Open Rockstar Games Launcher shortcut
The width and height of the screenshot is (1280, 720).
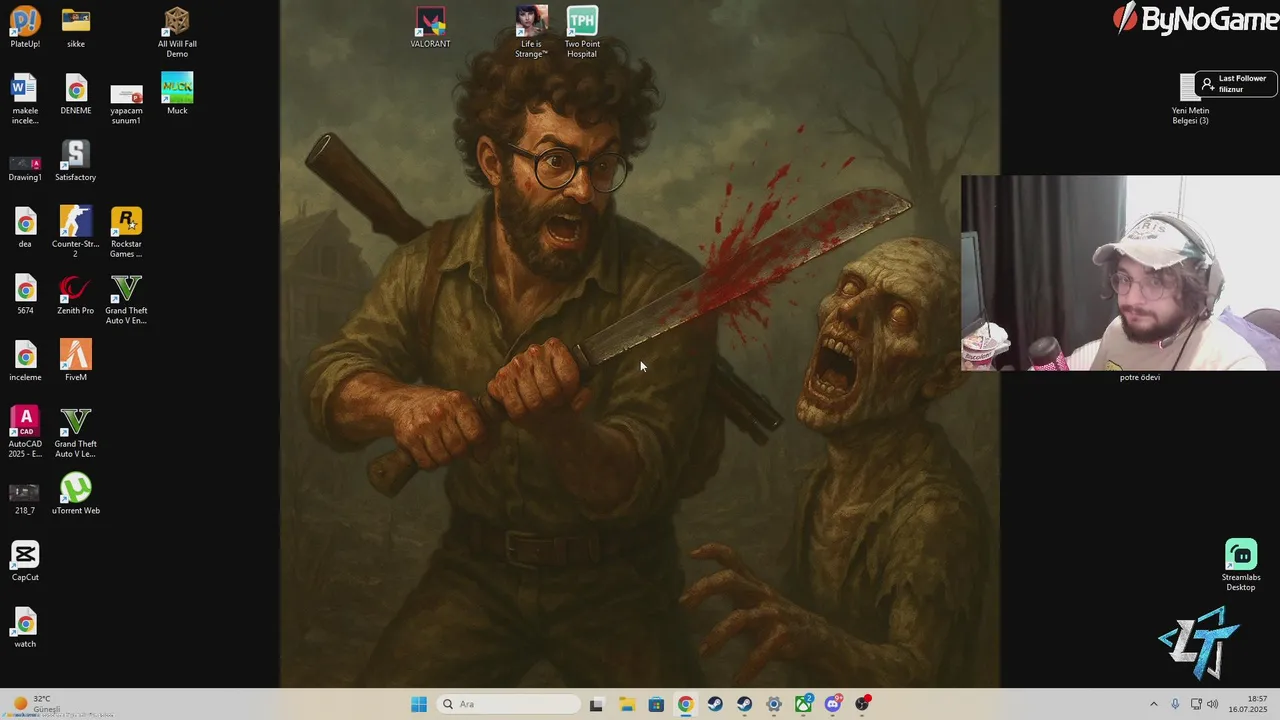[126, 232]
